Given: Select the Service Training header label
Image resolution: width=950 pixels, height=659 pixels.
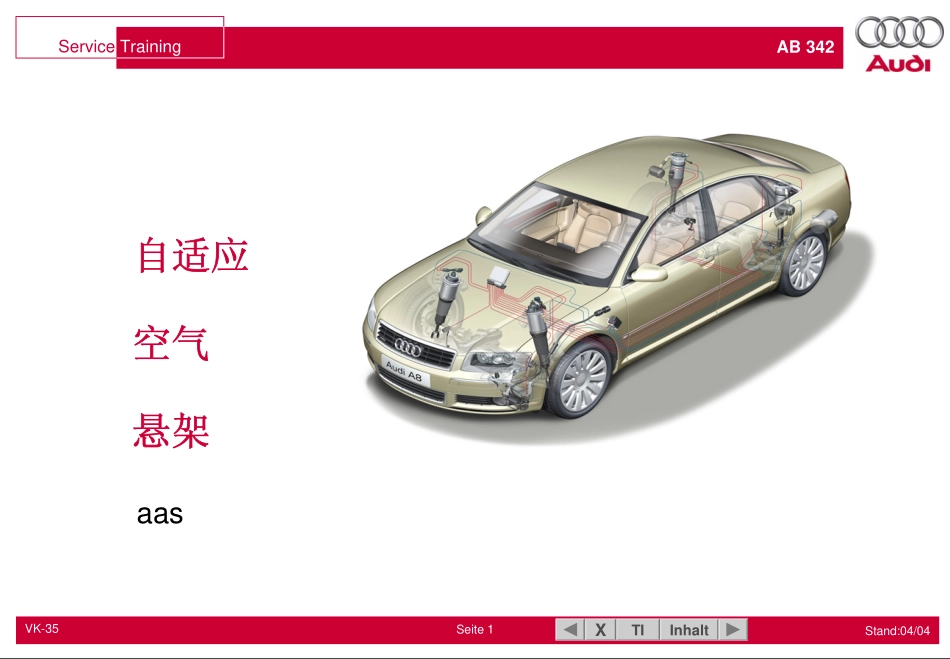Looking at the screenshot, I should point(119,46).
